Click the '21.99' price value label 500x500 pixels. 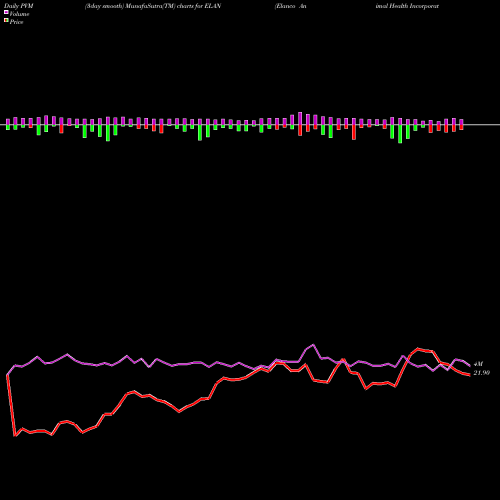click(x=482, y=373)
